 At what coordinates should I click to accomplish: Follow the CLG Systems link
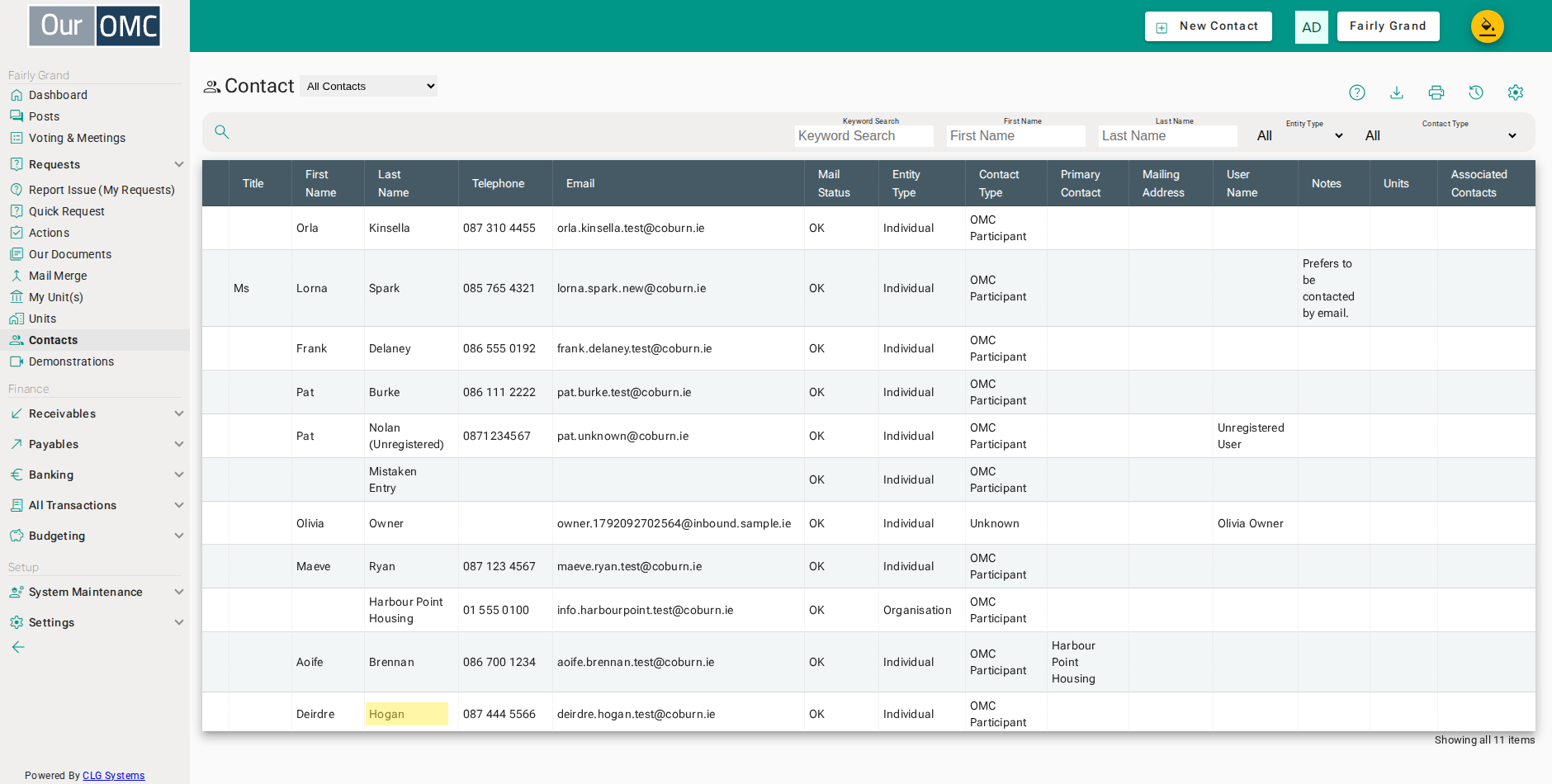click(x=114, y=776)
